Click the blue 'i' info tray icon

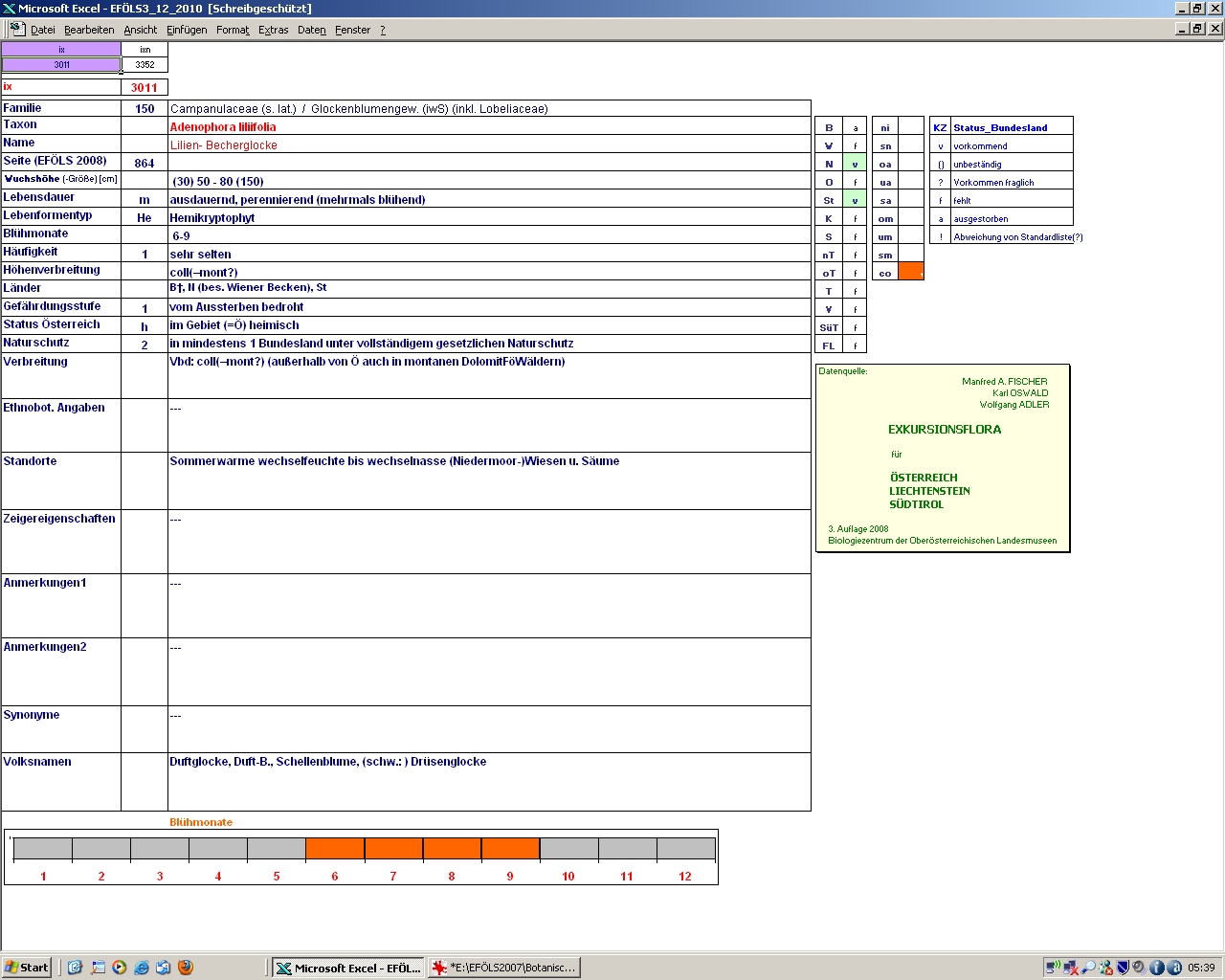[1156, 968]
